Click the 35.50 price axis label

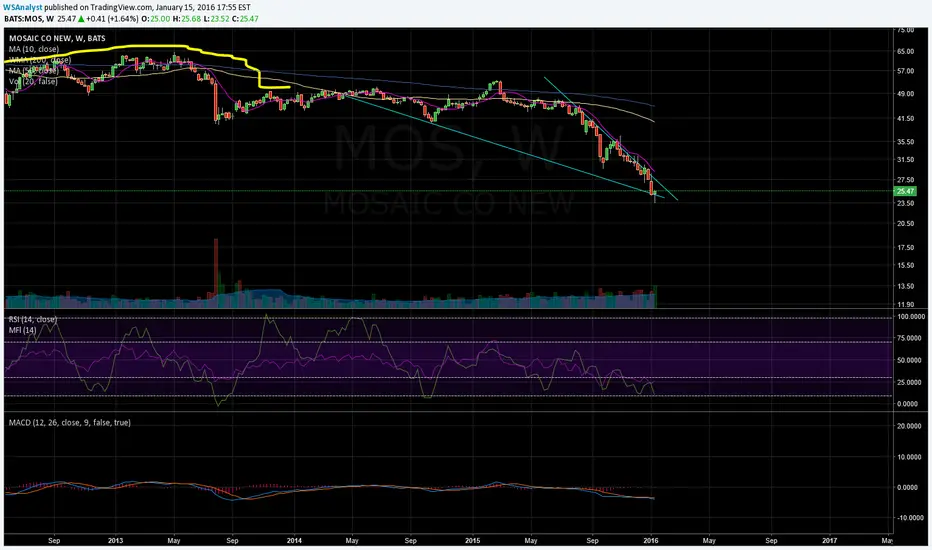click(x=905, y=142)
